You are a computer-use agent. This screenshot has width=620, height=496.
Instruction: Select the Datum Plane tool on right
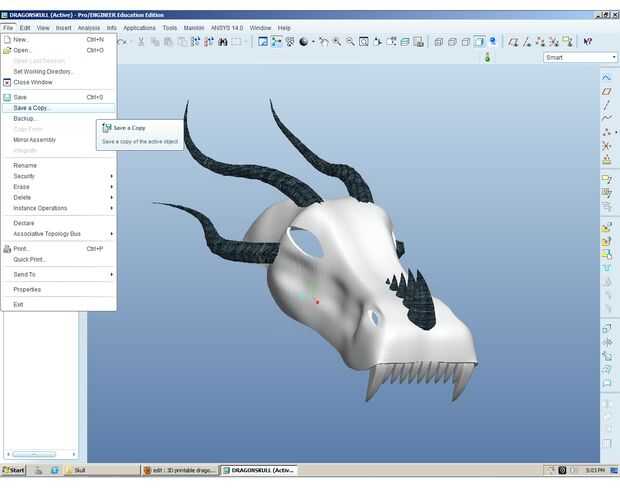pyautogui.click(x=607, y=92)
